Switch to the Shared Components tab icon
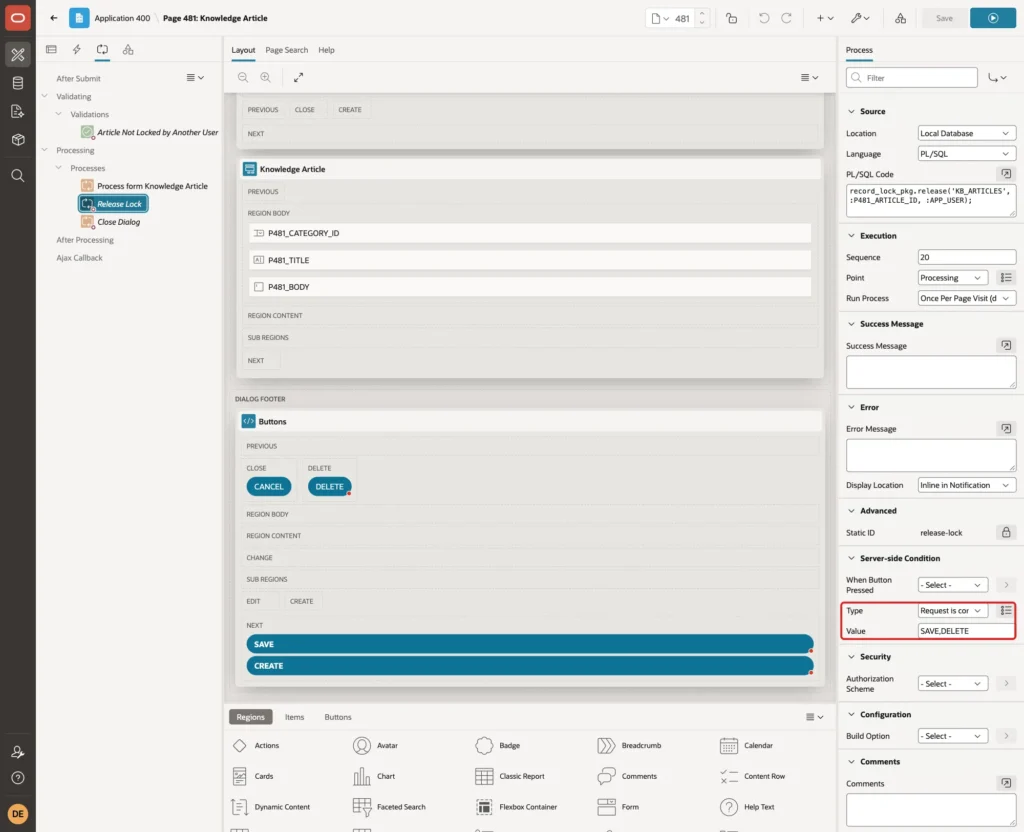1024x832 pixels. coord(128,50)
